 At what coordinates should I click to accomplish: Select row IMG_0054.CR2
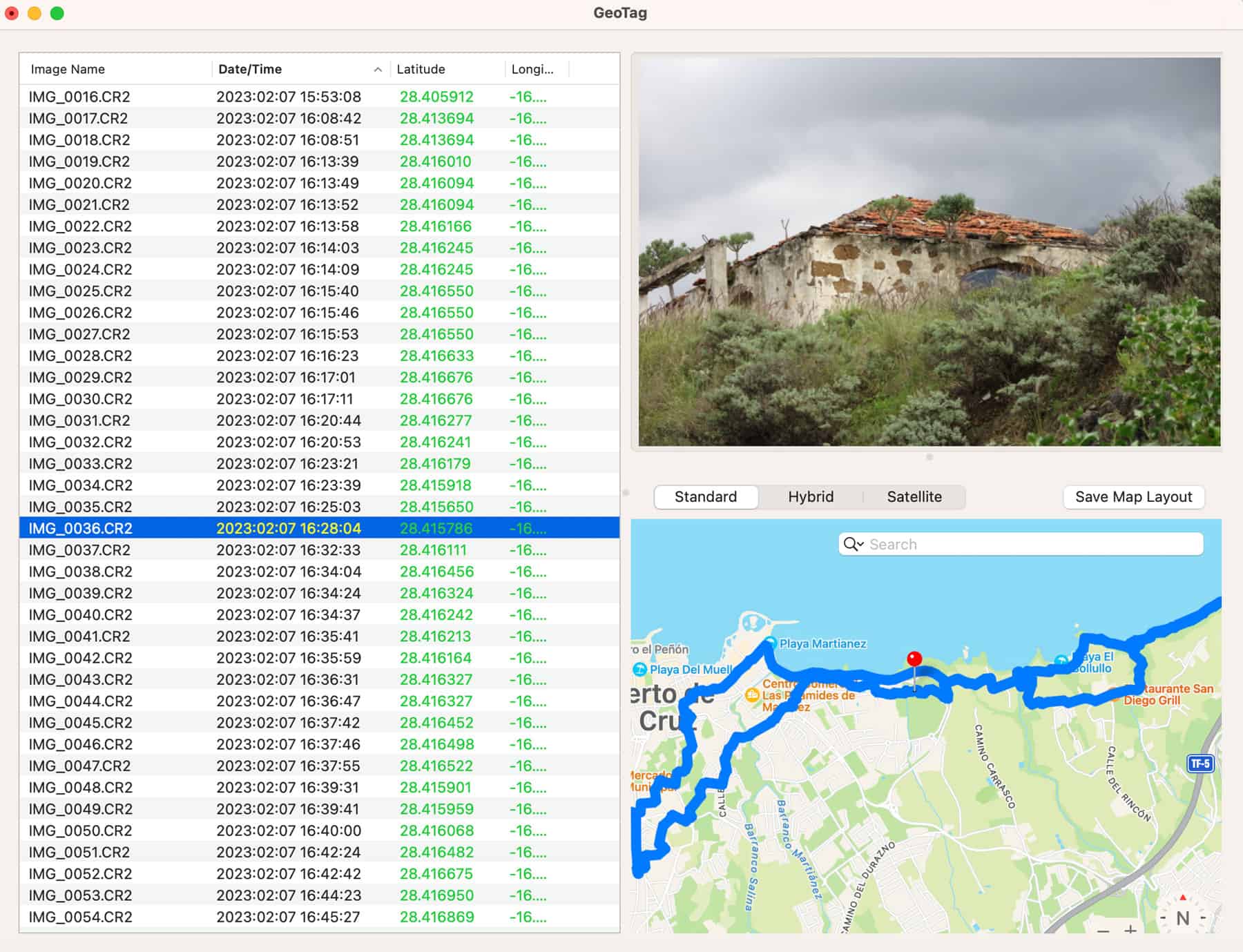tap(319, 916)
